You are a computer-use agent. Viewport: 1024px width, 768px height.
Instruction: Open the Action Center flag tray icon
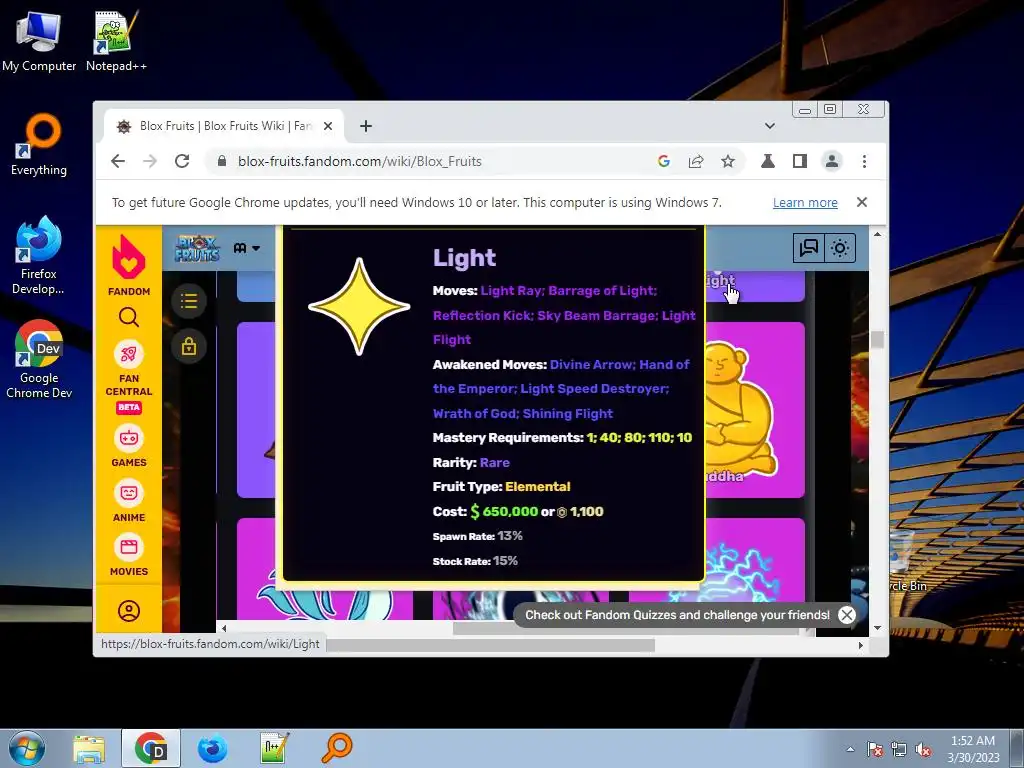(x=875, y=750)
